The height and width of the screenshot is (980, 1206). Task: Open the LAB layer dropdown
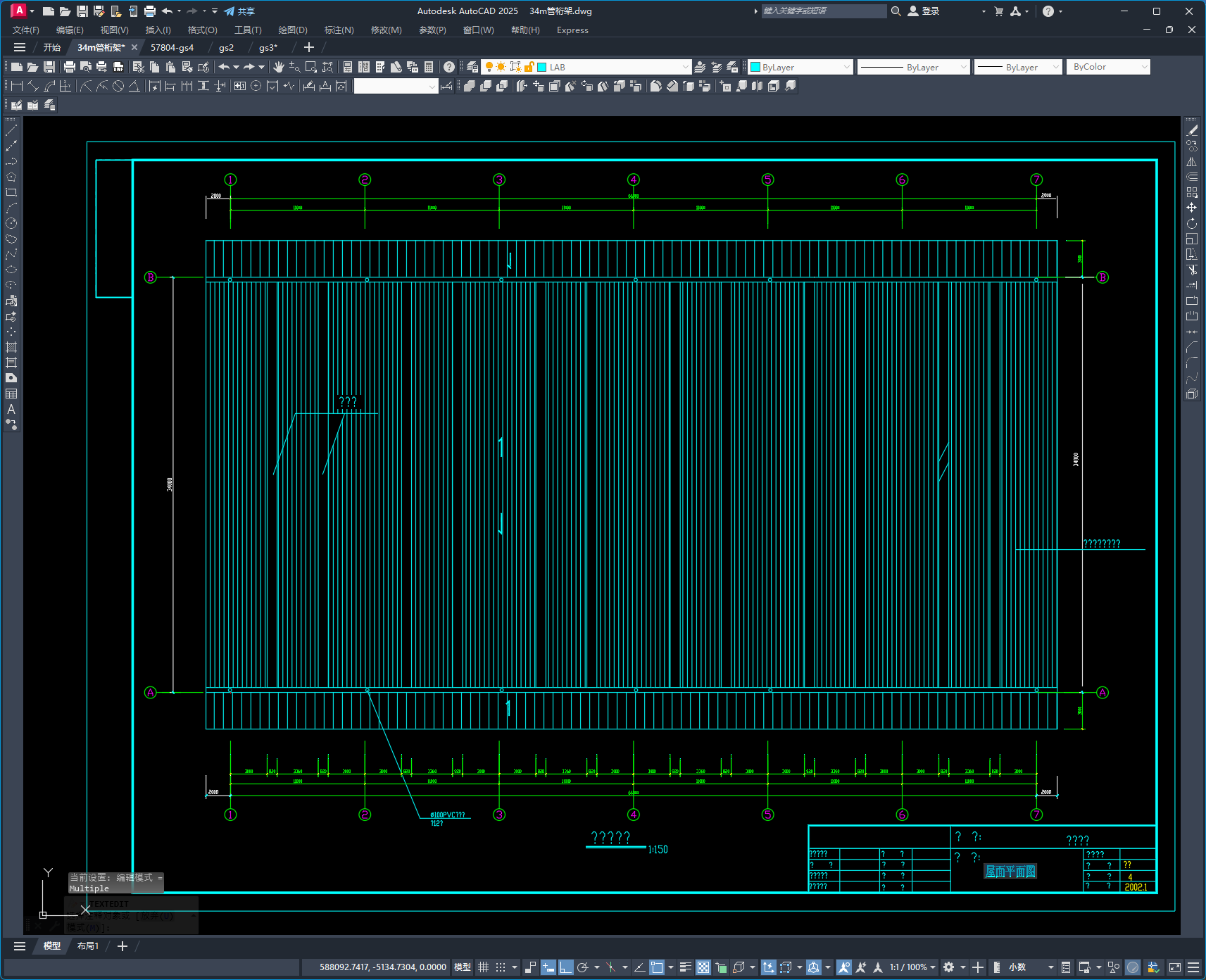[685, 67]
